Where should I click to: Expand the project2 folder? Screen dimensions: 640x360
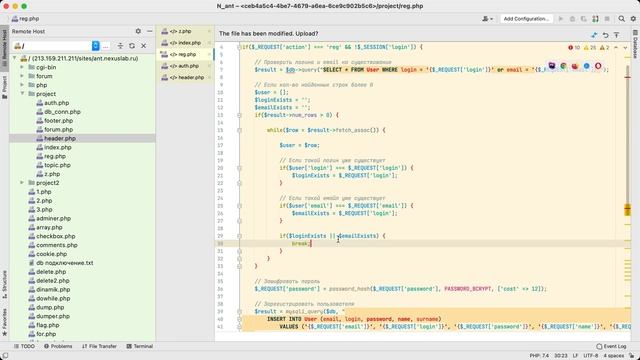tap(22, 183)
